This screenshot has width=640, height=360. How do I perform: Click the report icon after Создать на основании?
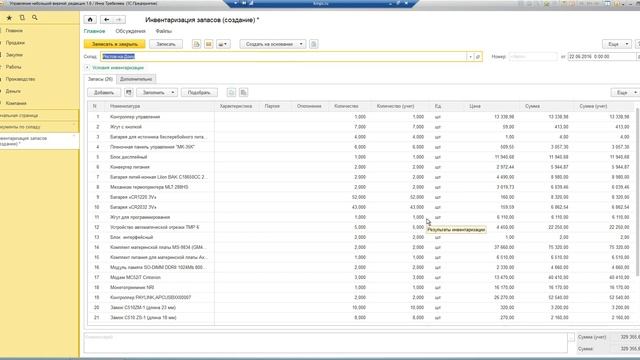[313, 44]
